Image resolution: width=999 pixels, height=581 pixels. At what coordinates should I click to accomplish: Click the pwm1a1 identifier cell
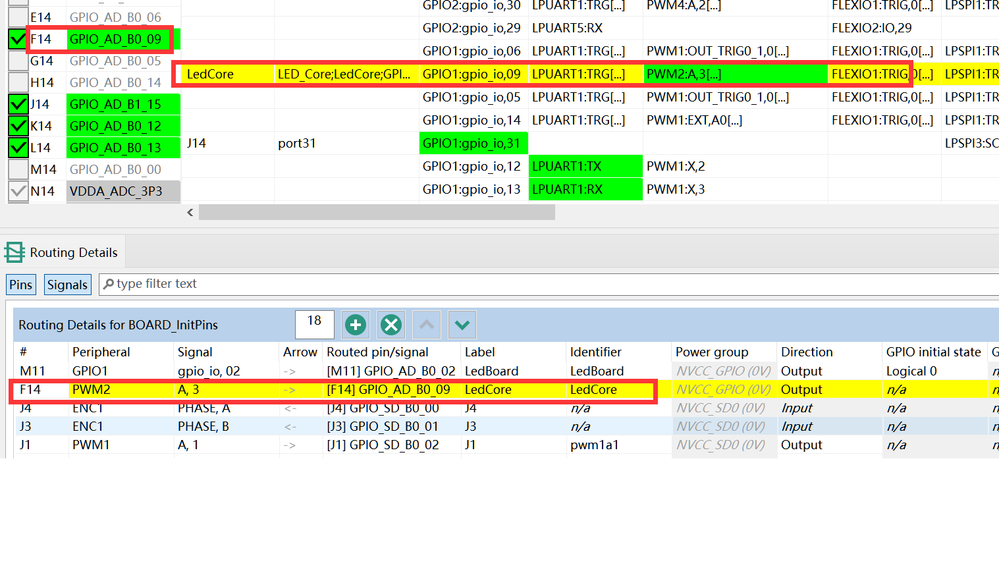(x=594, y=445)
